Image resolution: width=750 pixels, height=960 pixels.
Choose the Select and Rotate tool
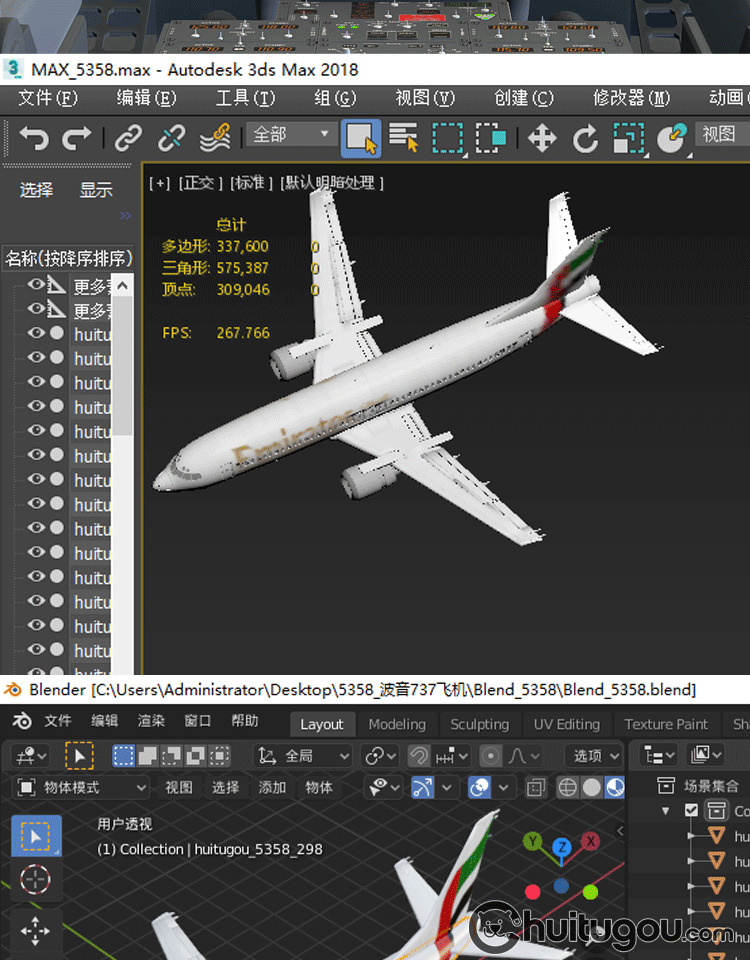[x=585, y=138]
